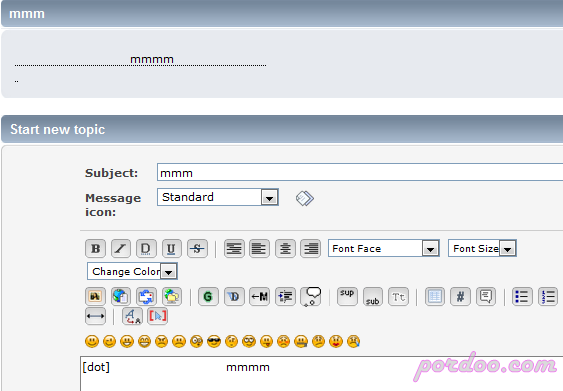Expand the Change Color dropdown
Viewport: 563px width, 391px height.
point(132,271)
